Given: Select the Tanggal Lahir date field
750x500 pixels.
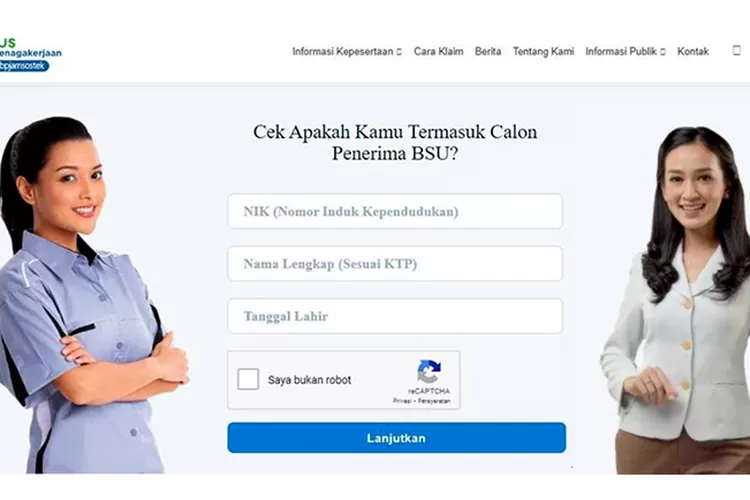Looking at the screenshot, I should click(x=395, y=316).
